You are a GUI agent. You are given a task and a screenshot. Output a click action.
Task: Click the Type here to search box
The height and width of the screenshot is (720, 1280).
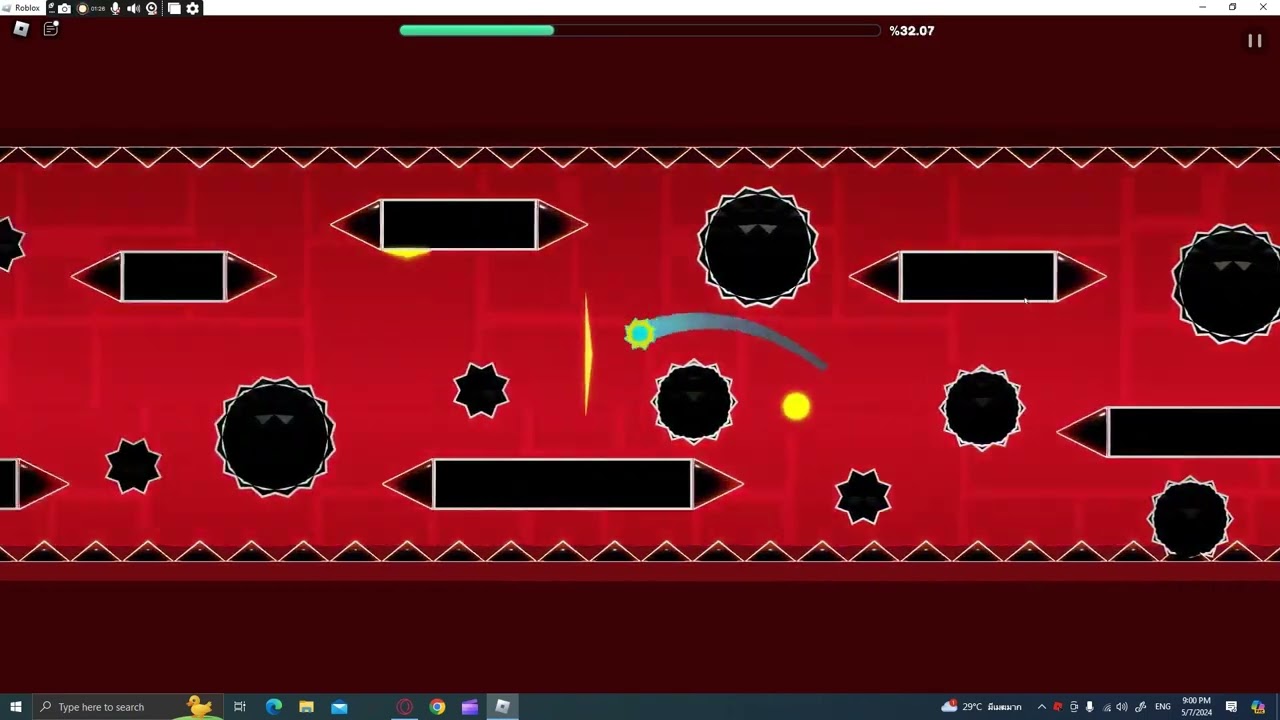click(x=130, y=707)
